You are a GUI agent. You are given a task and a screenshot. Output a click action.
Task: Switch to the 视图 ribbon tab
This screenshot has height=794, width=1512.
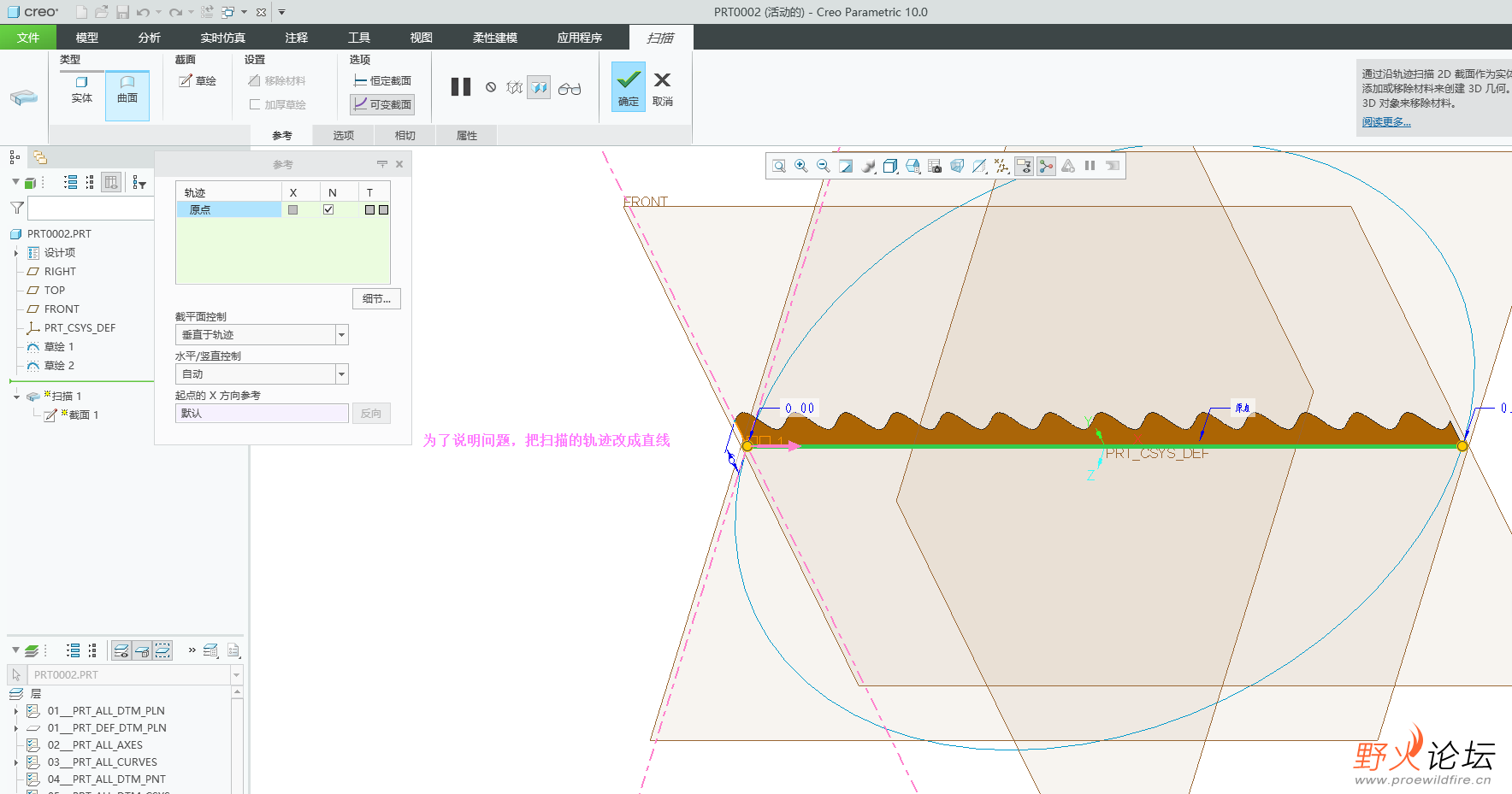coord(422,38)
